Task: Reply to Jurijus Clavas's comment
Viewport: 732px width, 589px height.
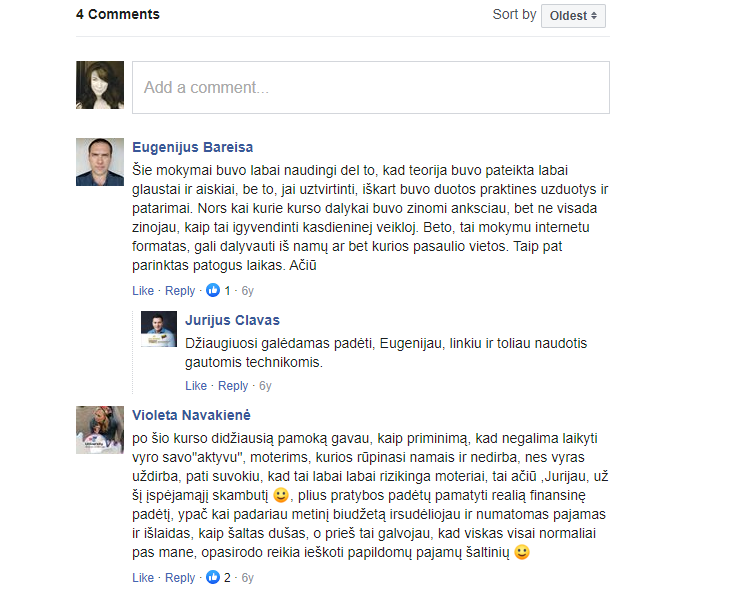Action: 233,386
